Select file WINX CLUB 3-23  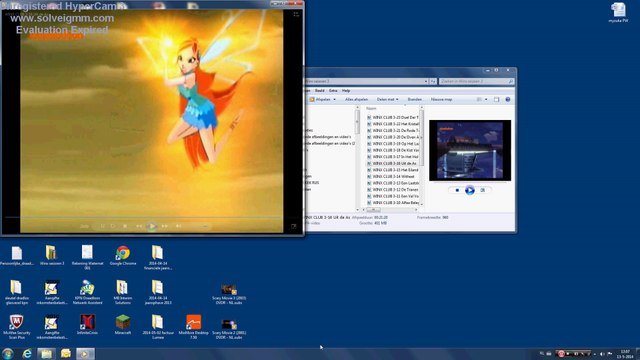(x=393, y=118)
